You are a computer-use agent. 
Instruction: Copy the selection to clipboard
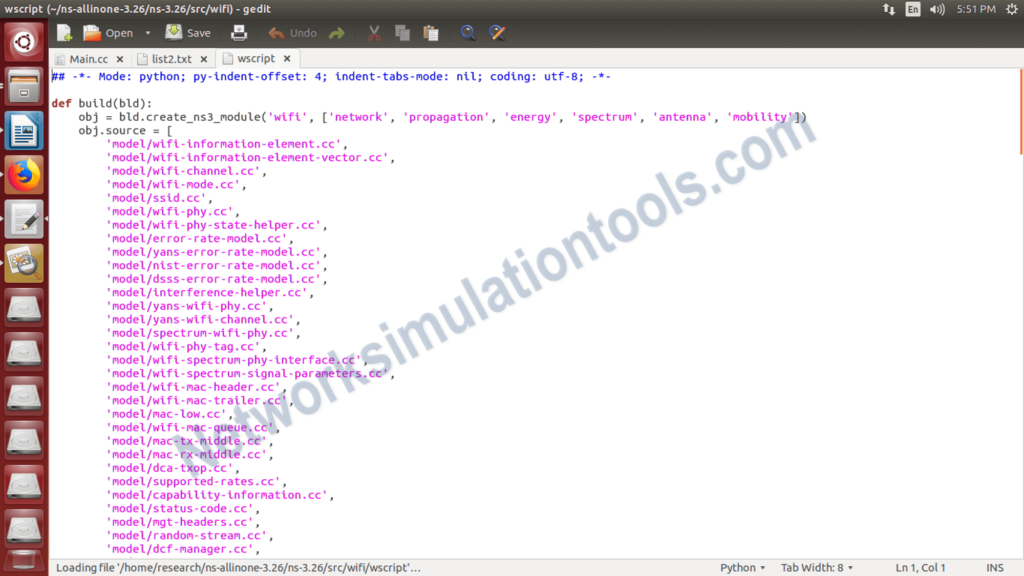coord(402,32)
